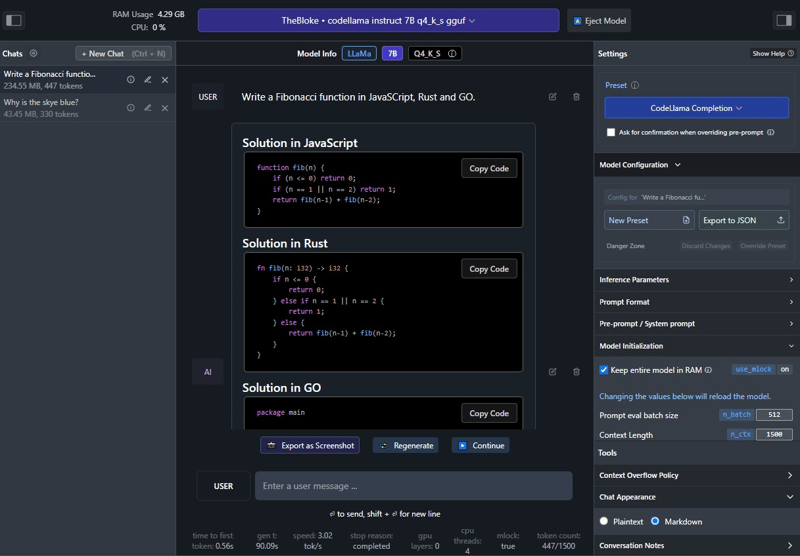Expand Pre-prompt / System prompt section
Screen dimensions: 800x556
pyautogui.click(x=697, y=323)
